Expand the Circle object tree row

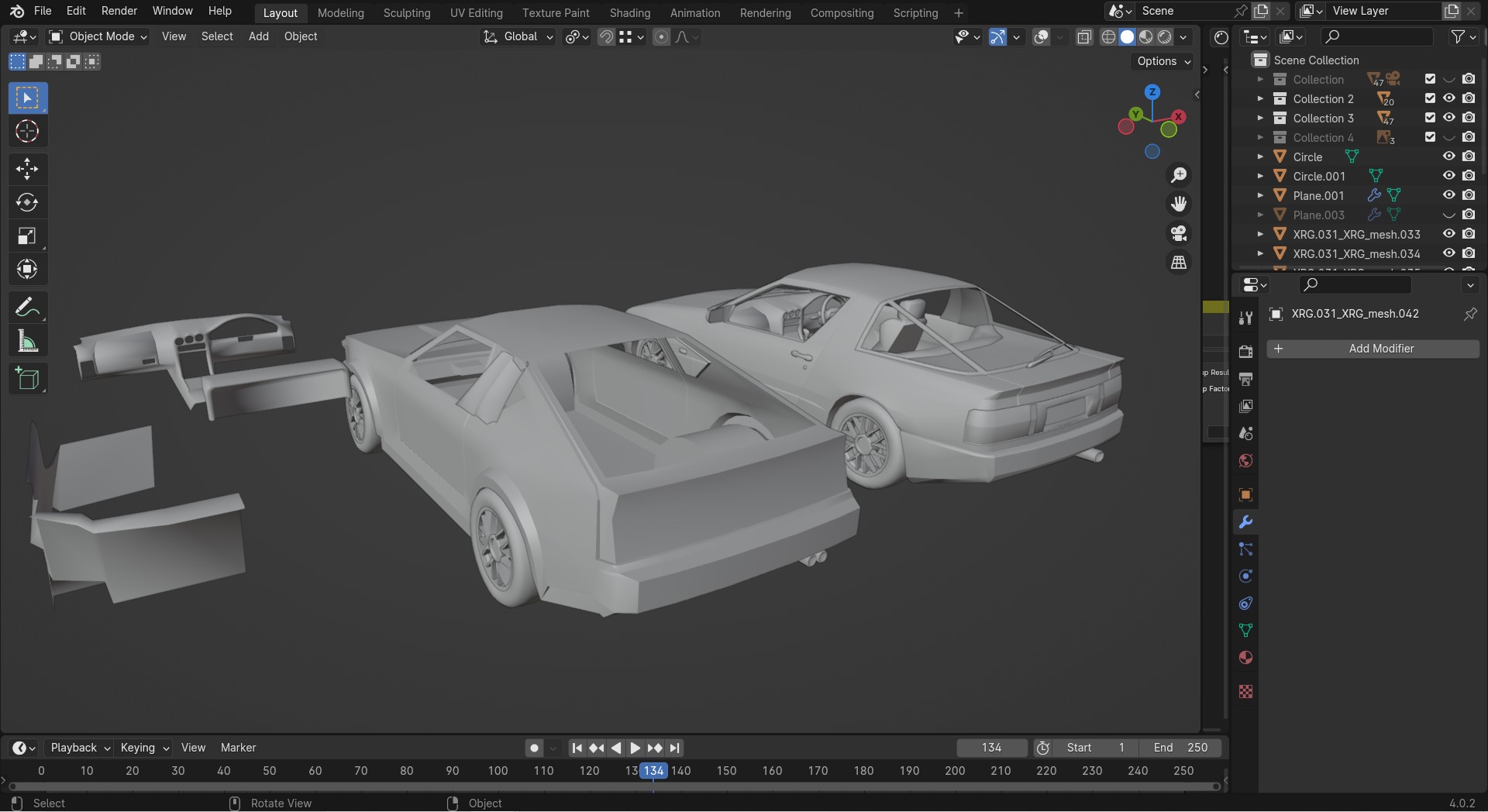(1260, 157)
